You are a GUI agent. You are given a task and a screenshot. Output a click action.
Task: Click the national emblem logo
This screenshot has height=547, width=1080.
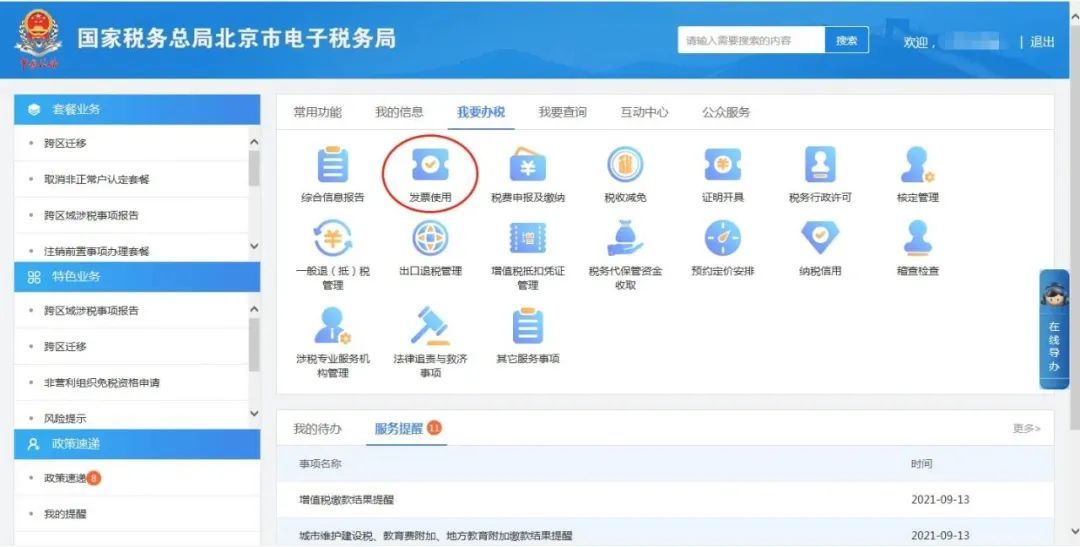(39, 39)
